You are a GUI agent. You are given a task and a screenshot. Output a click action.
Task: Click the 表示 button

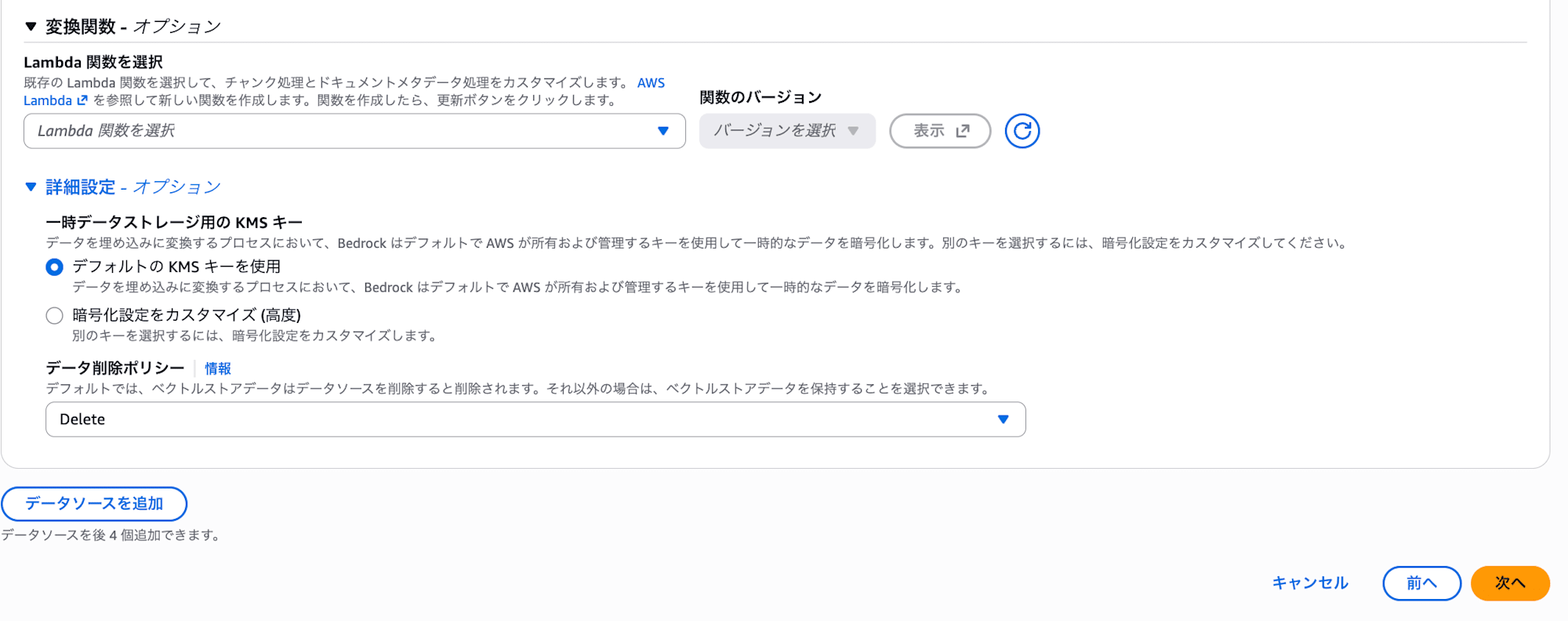coord(940,131)
